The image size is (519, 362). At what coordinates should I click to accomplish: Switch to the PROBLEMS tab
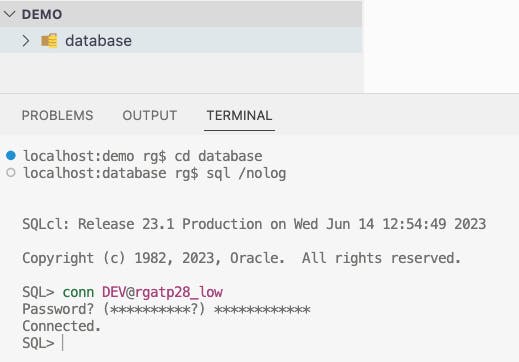(57, 115)
